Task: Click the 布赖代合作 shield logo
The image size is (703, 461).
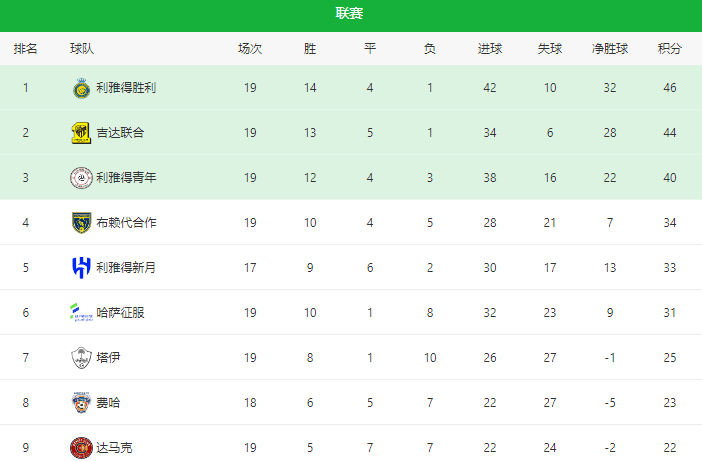Action: (81, 223)
